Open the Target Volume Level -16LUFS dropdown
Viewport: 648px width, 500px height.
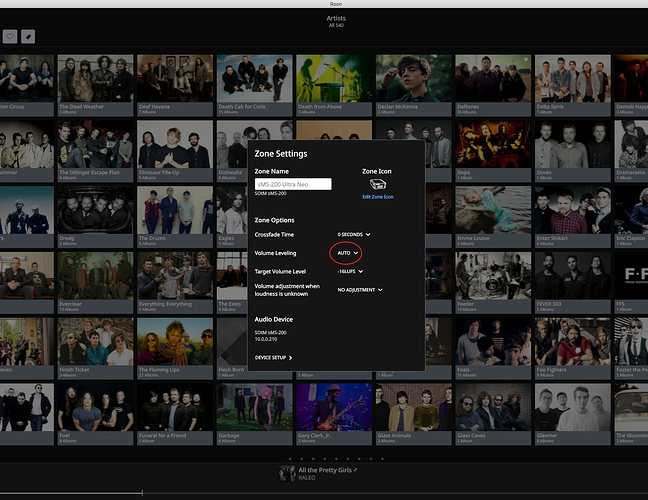pyautogui.click(x=350, y=271)
